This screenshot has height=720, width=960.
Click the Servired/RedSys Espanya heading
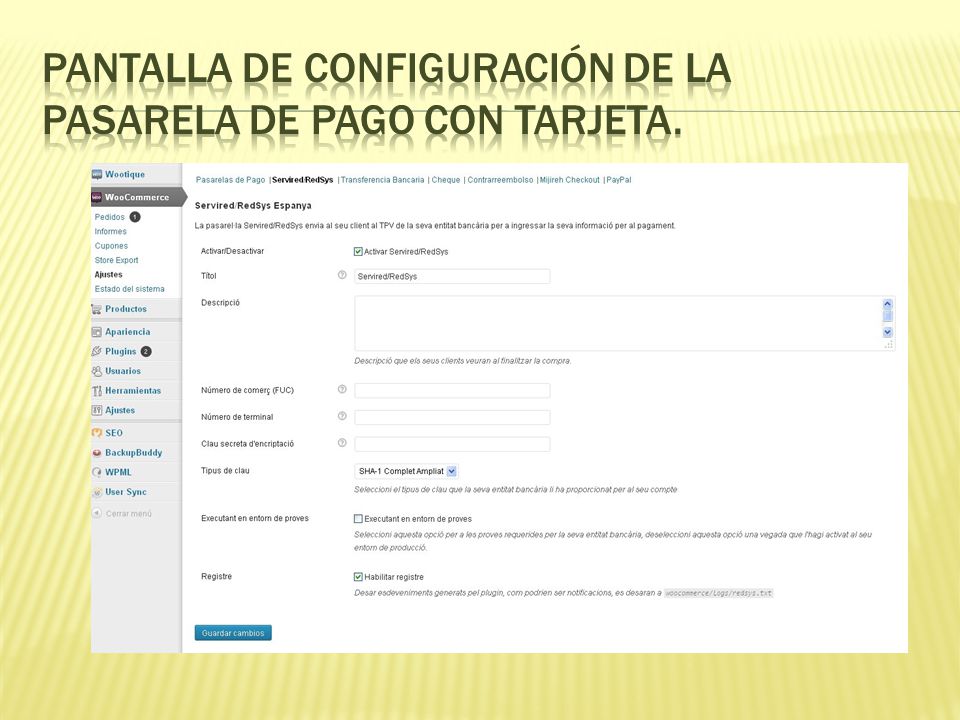coord(253,206)
